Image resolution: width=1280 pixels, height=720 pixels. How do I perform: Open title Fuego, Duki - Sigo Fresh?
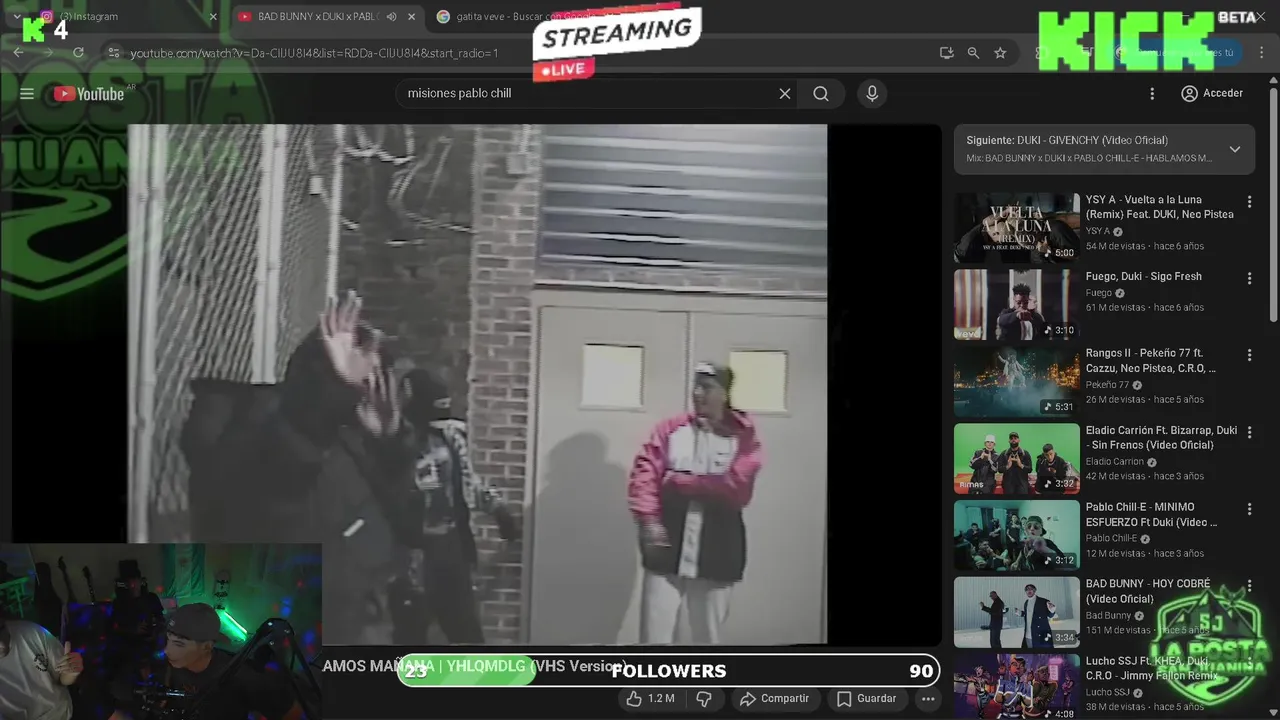tap(1144, 277)
